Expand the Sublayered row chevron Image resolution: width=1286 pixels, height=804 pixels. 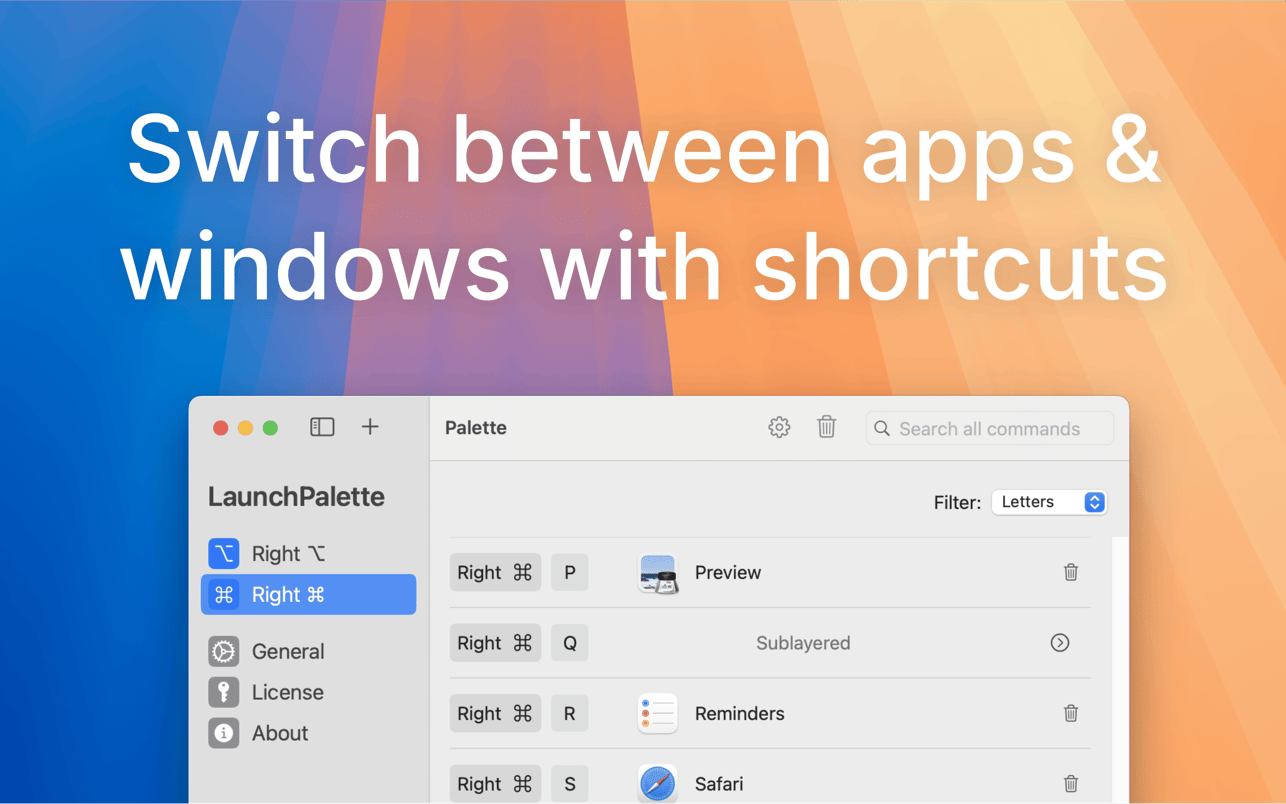pos(1060,643)
